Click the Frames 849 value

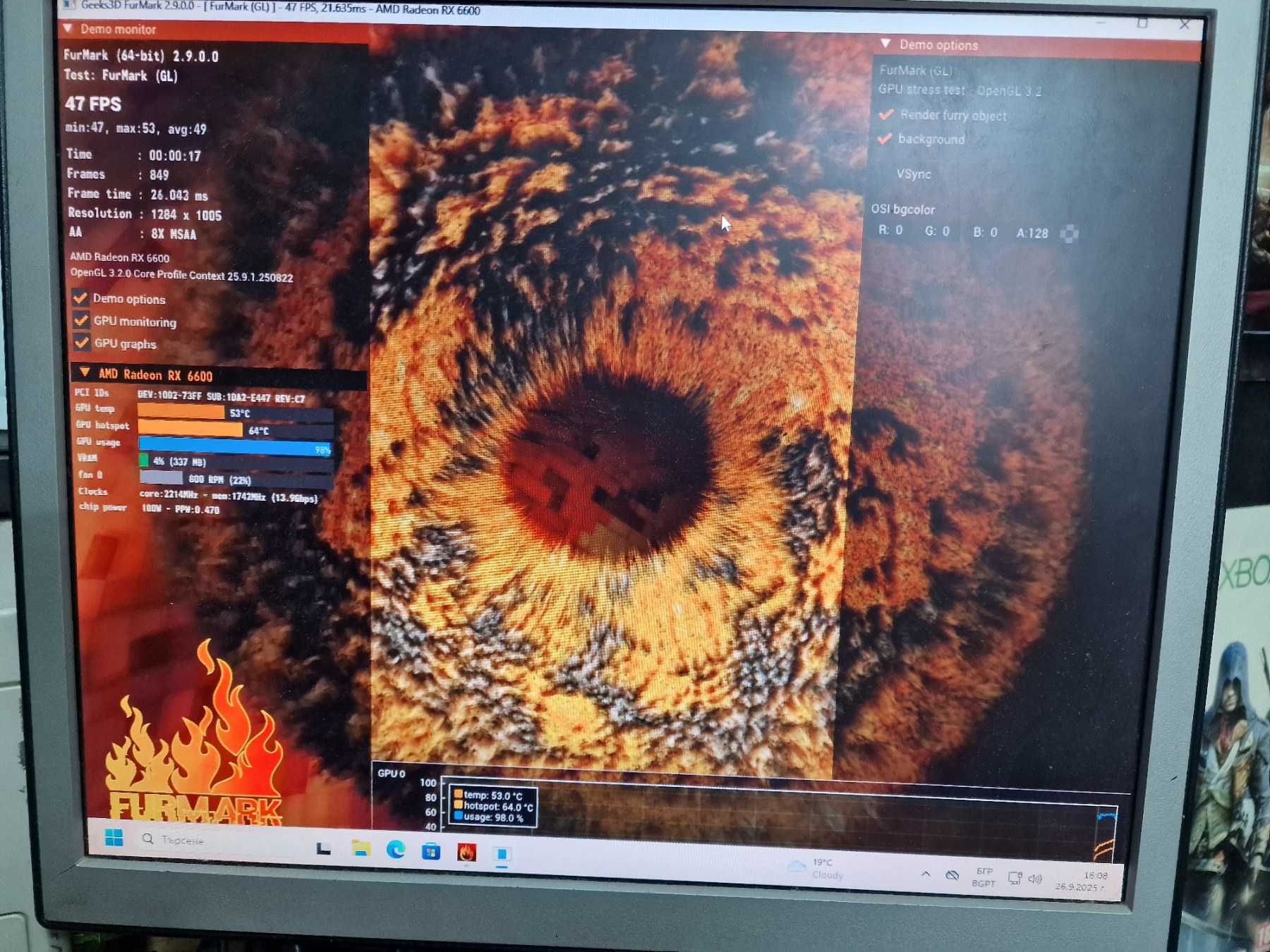coord(159,174)
